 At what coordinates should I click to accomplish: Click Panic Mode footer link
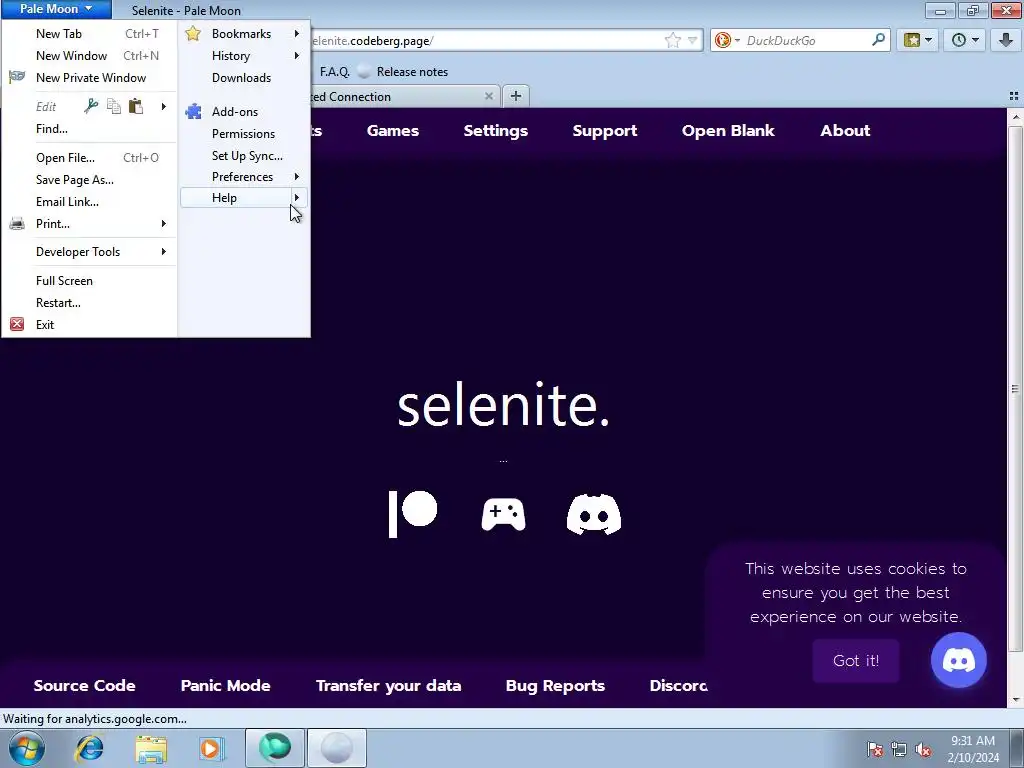225,686
